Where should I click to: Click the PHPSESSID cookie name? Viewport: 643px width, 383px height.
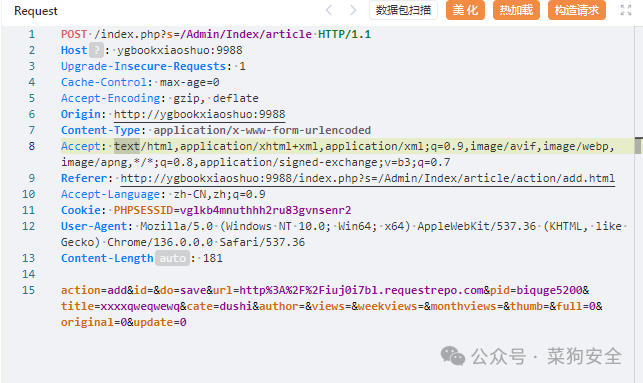[143, 210]
